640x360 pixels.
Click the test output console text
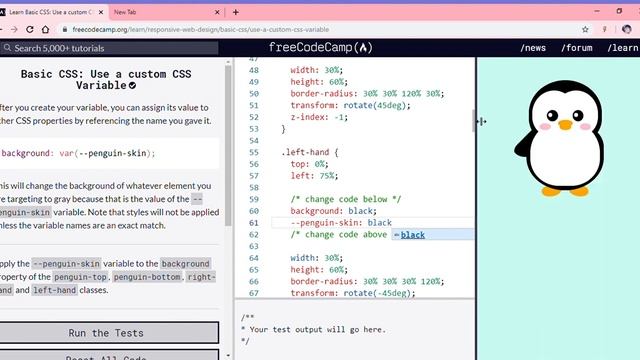(313, 329)
